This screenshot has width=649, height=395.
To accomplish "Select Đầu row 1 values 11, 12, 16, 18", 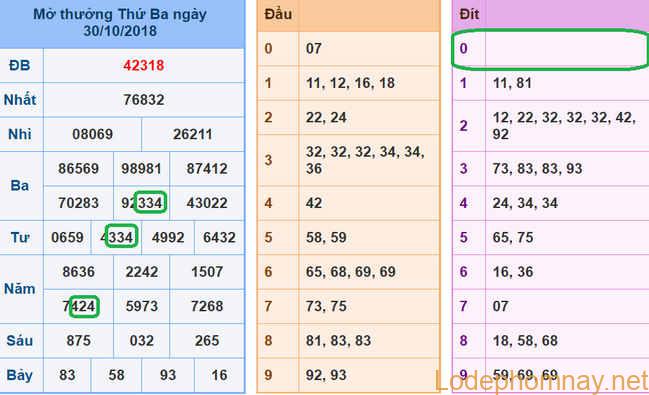I will pyautogui.click(x=350, y=83).
